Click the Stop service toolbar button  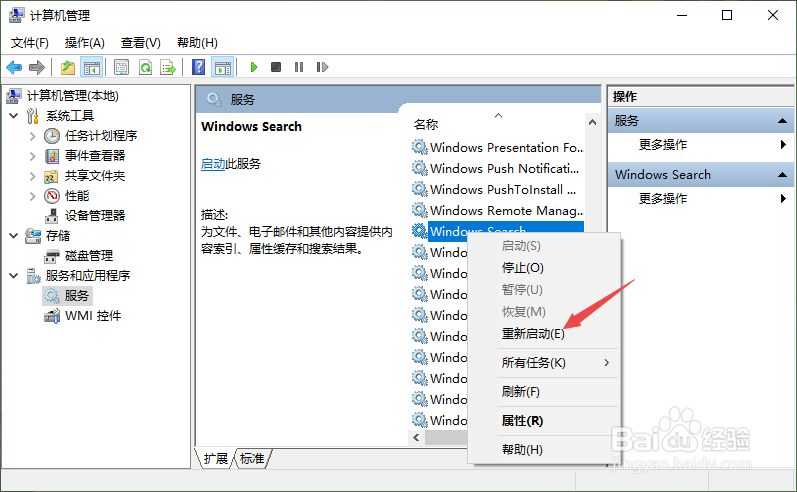pyautogui.click(x=276, y=67)
